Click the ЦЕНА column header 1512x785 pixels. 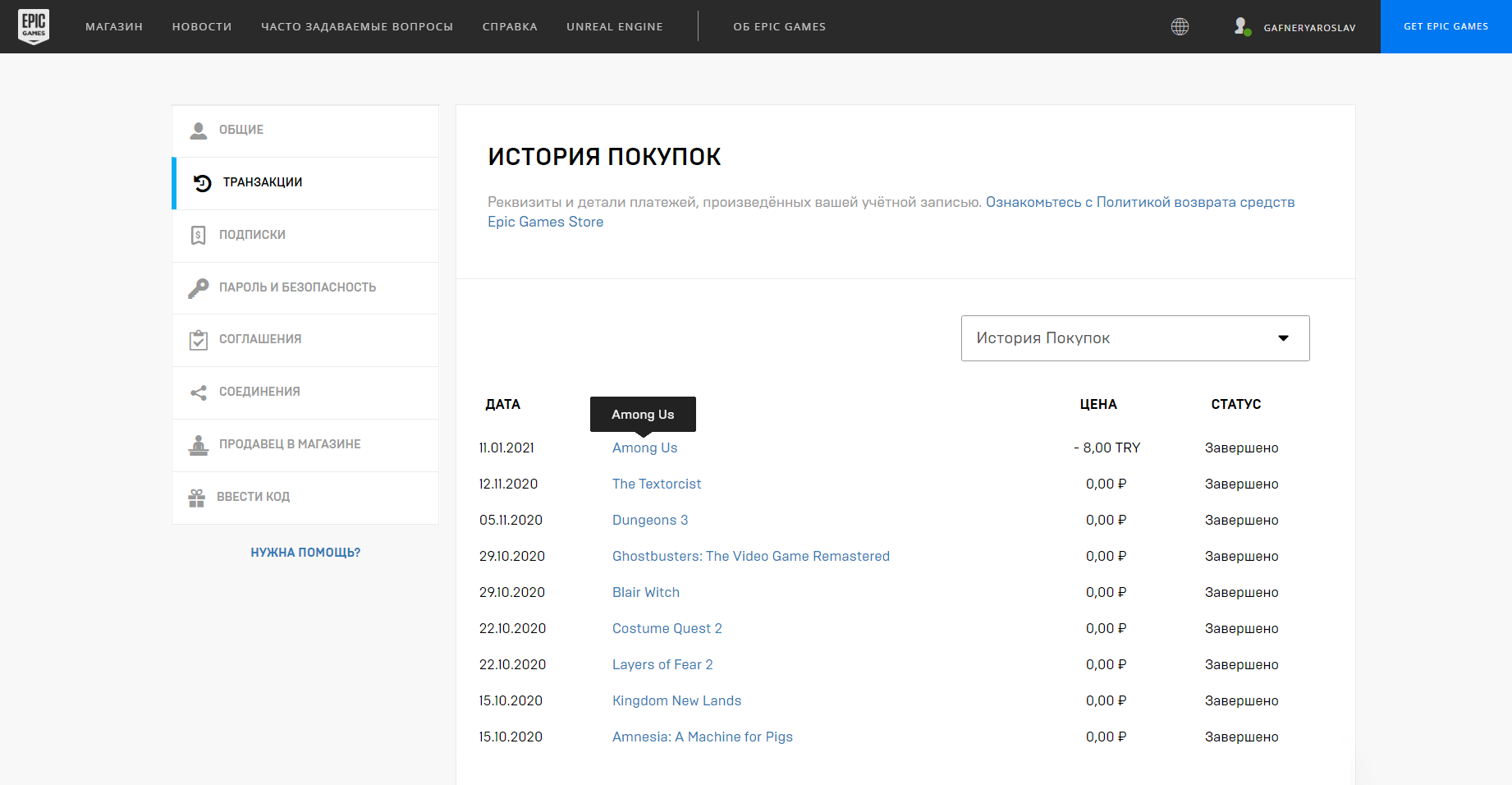click(x=1098, y=404)
